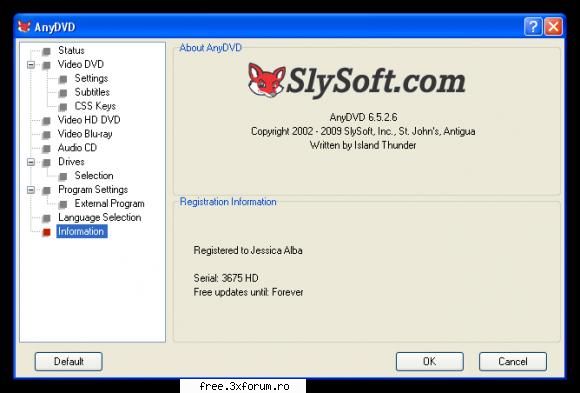Click the icon beside Video Blu-ray
The height and width of the screenshot is (393, 580).
[x=46, y=135]
